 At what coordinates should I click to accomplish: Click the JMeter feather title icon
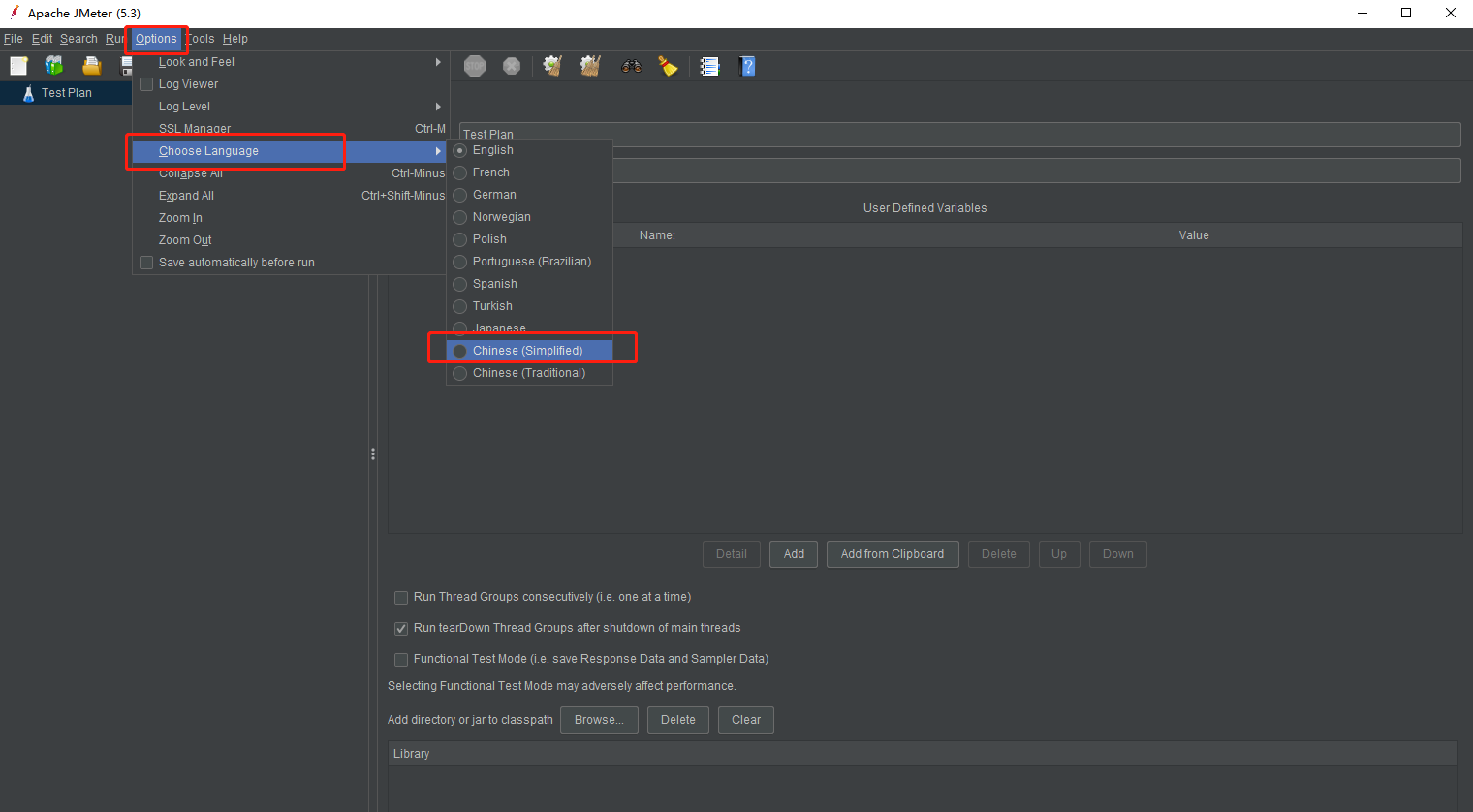pyautogui.click(x=14, y=13)
